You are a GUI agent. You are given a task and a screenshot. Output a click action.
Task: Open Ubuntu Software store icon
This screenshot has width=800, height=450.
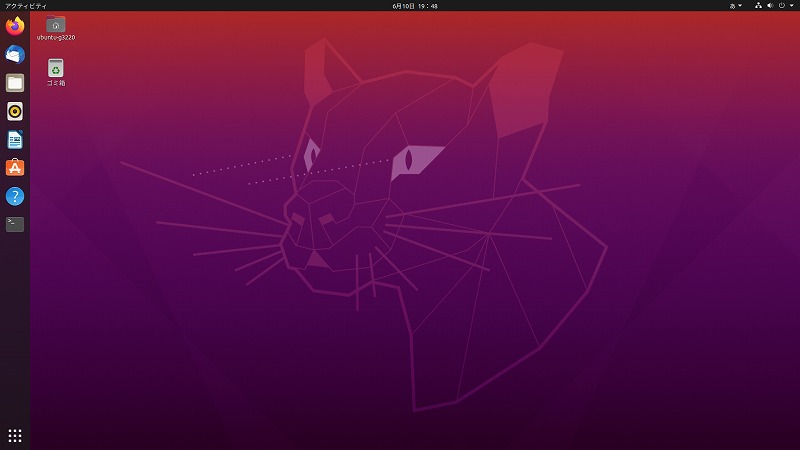click(15, 167)
